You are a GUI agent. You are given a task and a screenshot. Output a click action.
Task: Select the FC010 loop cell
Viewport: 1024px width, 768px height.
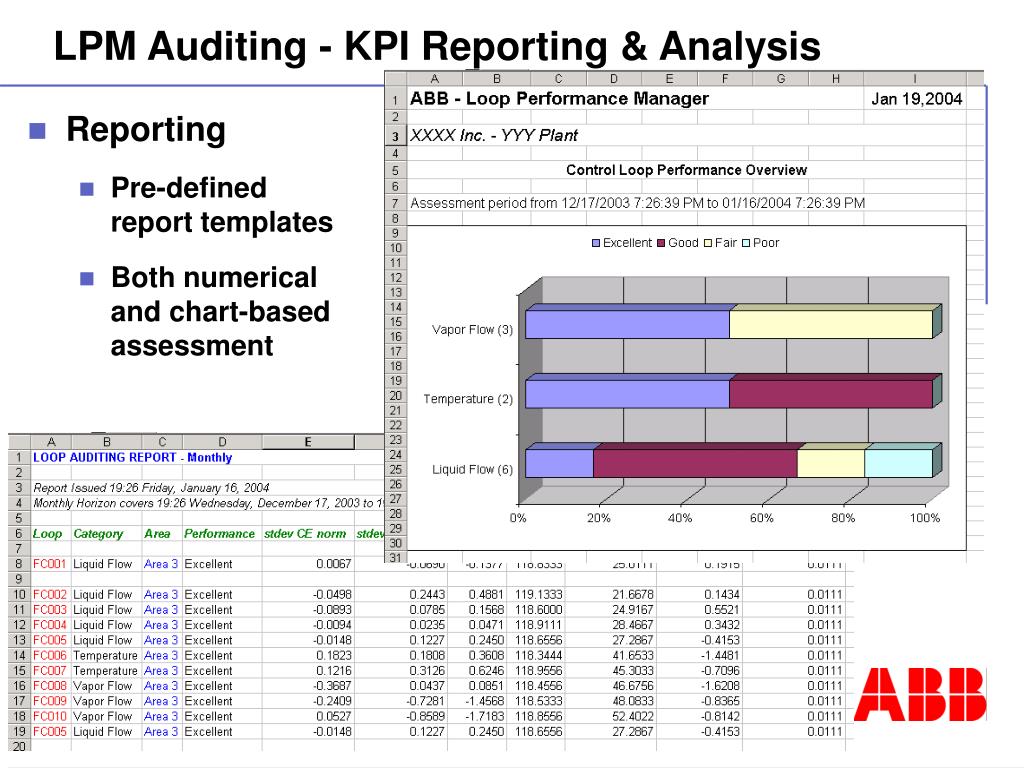[x=50, y=716]
